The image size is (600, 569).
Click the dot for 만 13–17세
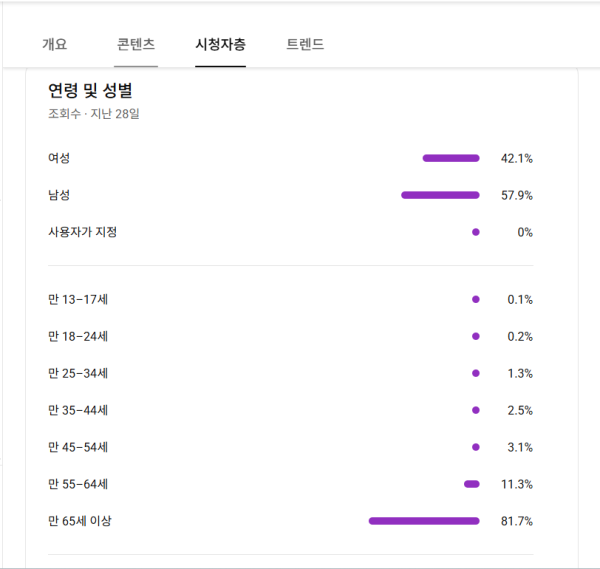476,299
